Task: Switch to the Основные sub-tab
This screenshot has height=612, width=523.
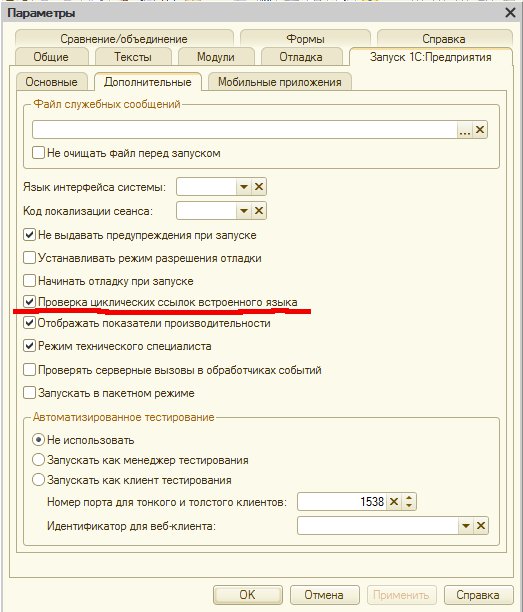Action: click(x=52, y=82)
